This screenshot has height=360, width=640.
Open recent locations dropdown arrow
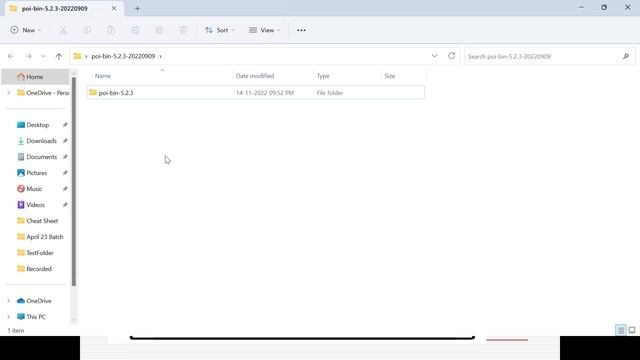(43, 56)
